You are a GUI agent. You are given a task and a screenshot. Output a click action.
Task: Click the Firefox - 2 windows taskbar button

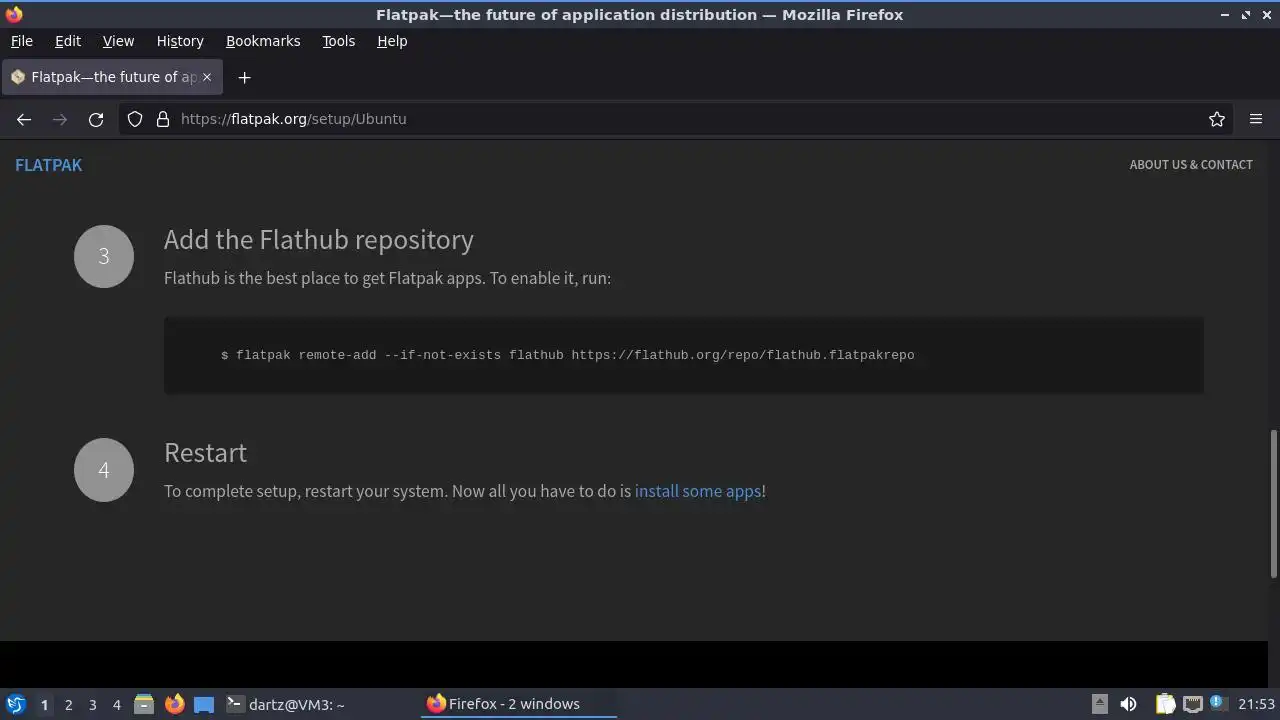pos(518,704)
